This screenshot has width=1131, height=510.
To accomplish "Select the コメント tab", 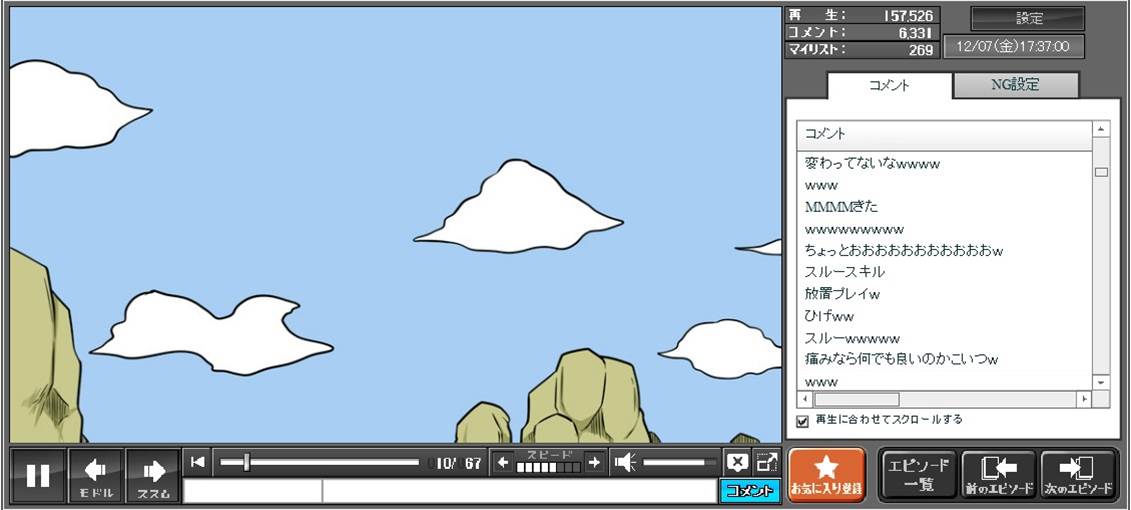I will coord(889,85).
